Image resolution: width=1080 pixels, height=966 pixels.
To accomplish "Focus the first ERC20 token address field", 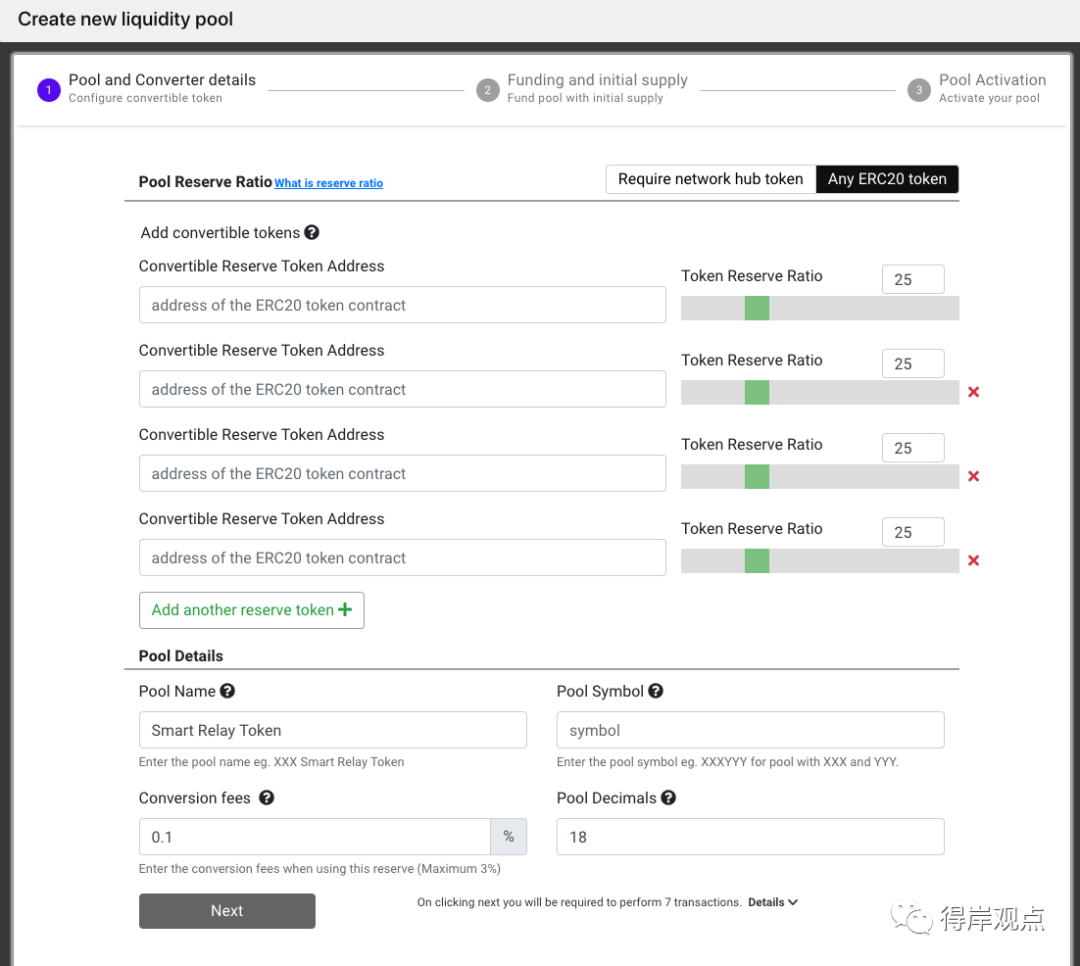I will (402, 305).
